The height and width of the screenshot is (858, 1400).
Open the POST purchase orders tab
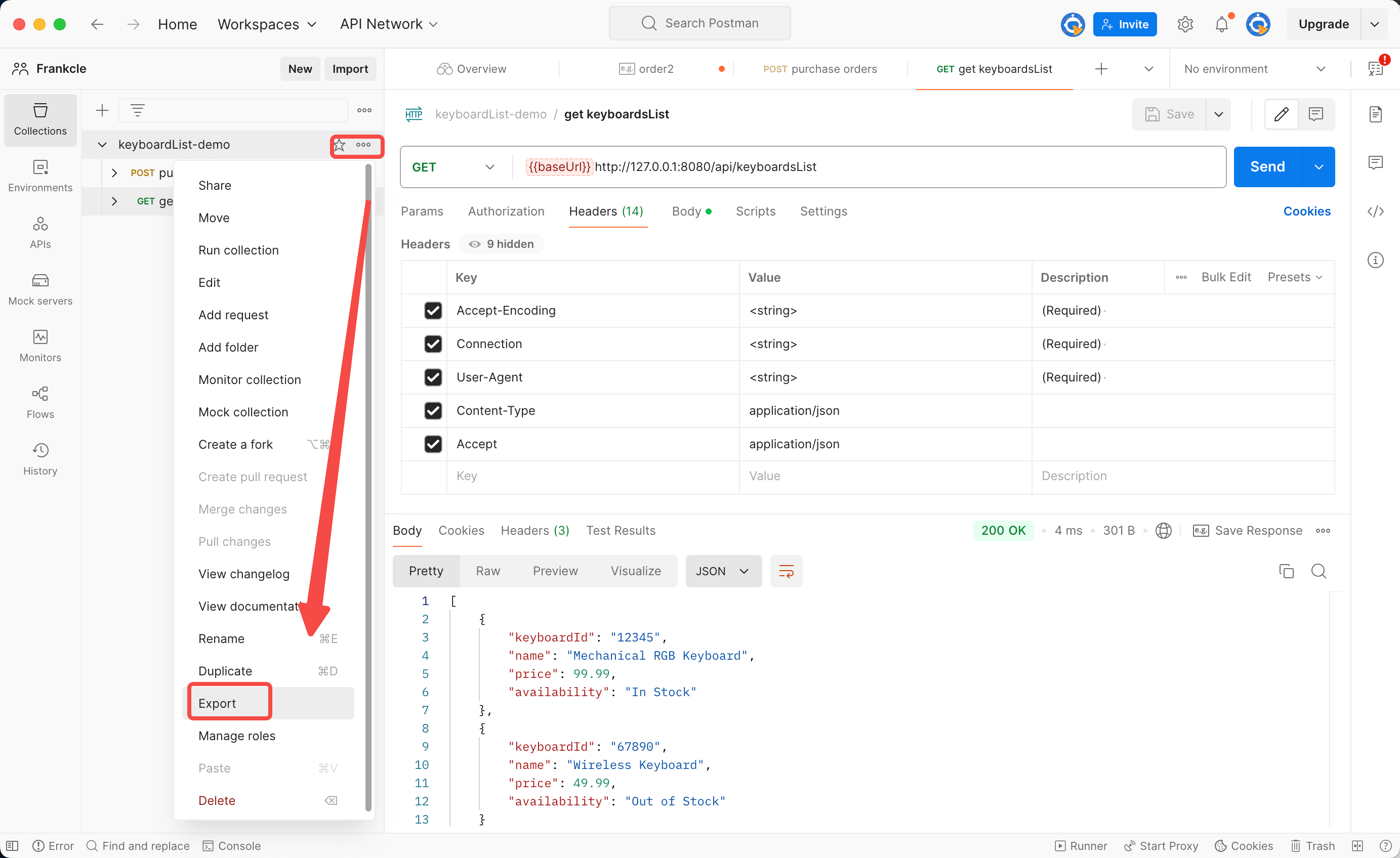click(x=820, y=69)
